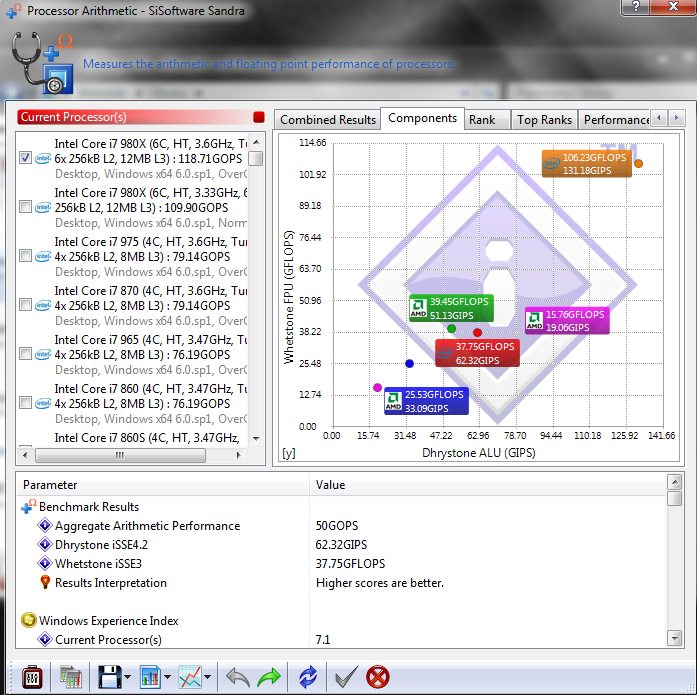Click the line graph icon
The width and height of the screenshot is (697, 695).
coord(190,678)
